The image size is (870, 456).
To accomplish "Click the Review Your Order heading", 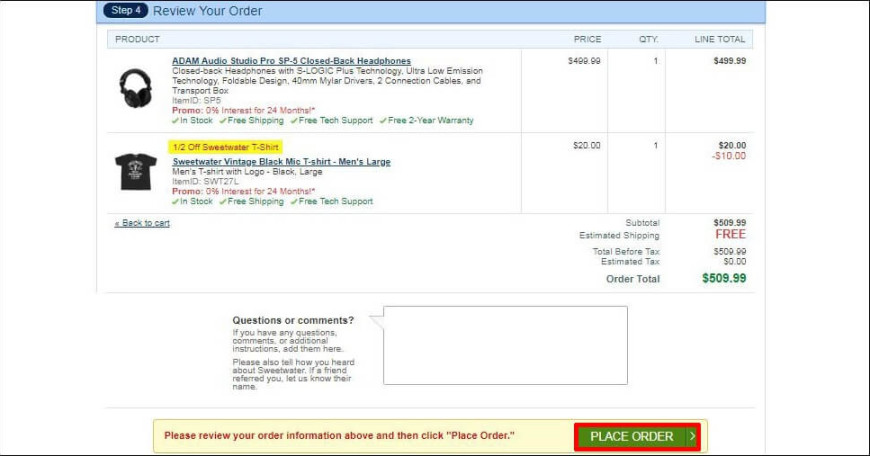I will pyautogui.click(x=208, y=11).
